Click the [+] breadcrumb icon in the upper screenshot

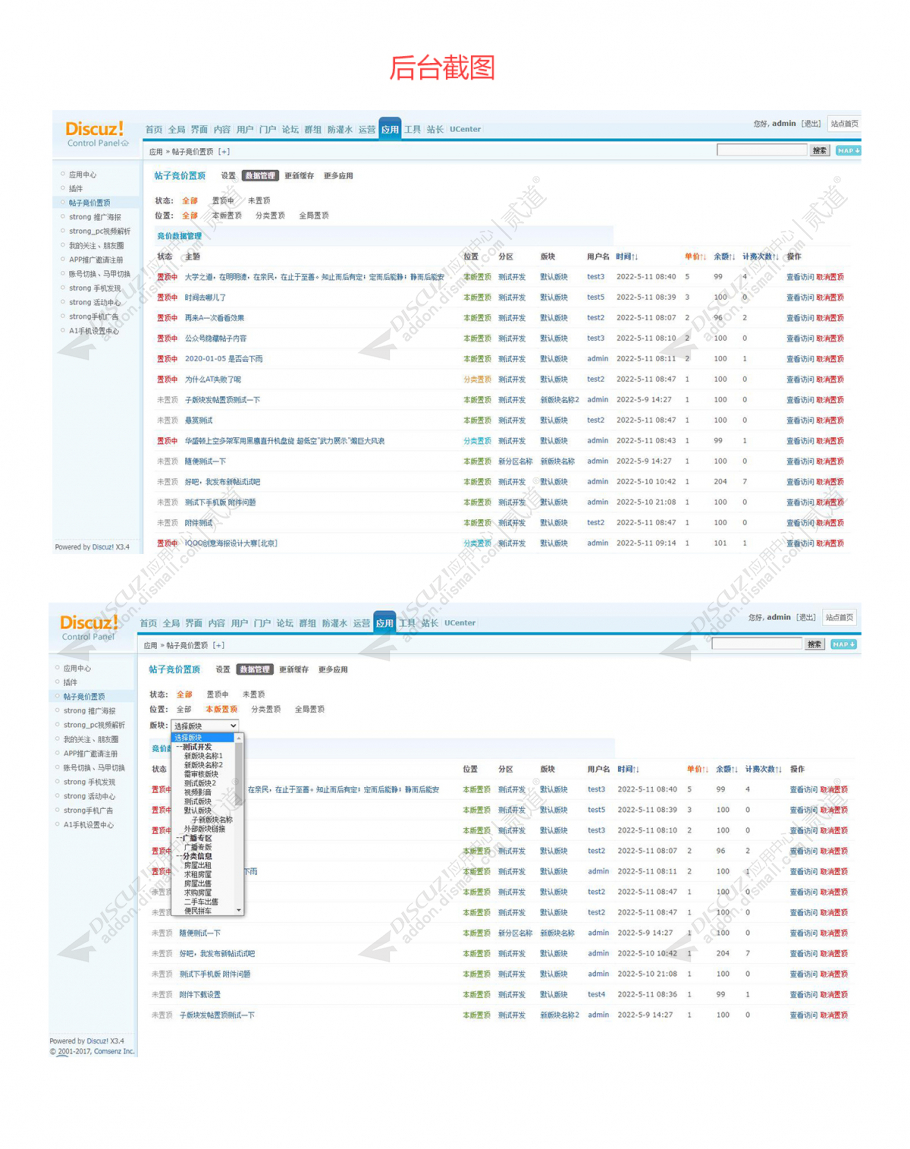coord(223,152)
